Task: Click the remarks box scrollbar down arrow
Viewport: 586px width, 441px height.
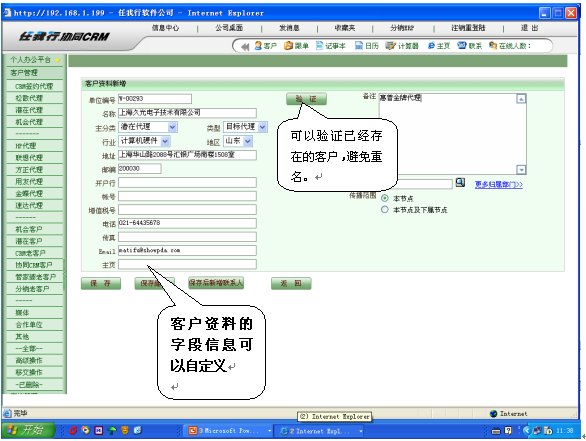Action: click(x=521, y=170)
